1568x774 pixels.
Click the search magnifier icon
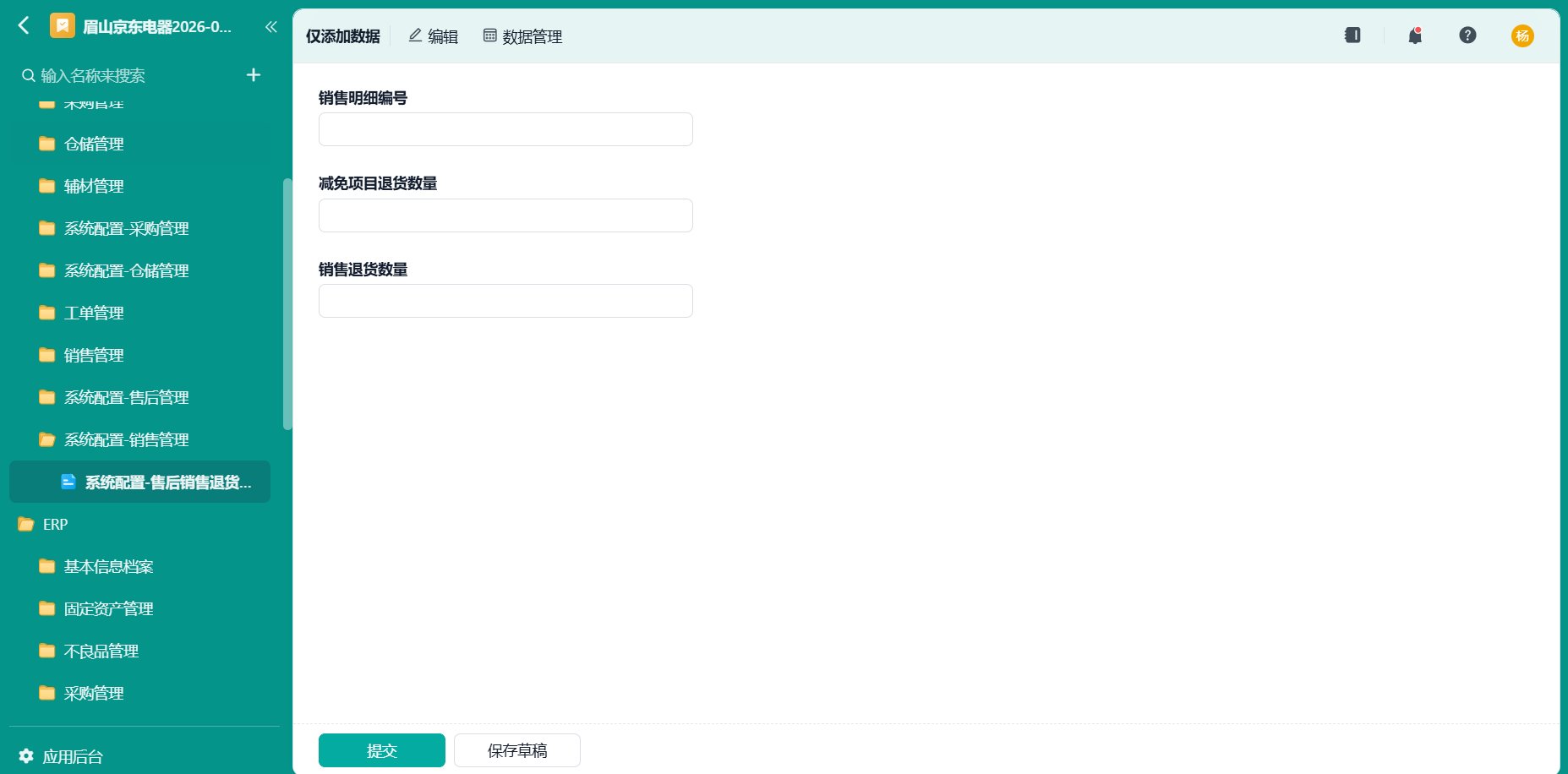(x=29, y=76)
